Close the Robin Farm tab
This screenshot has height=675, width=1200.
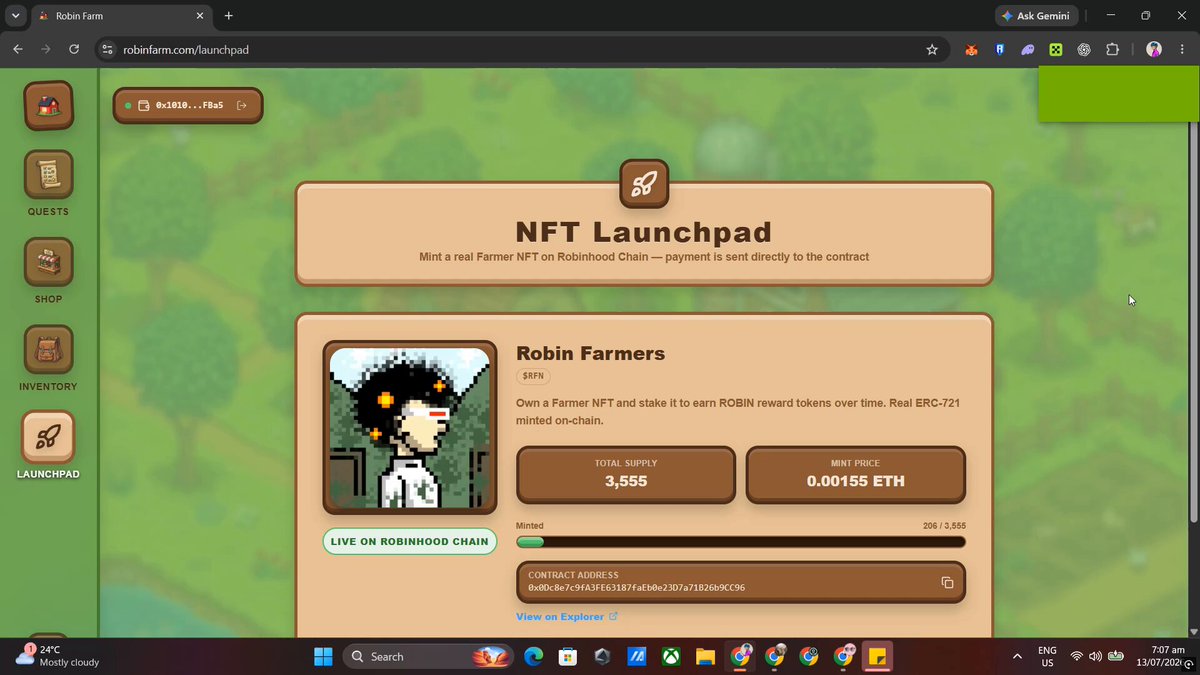click(199, 16)
